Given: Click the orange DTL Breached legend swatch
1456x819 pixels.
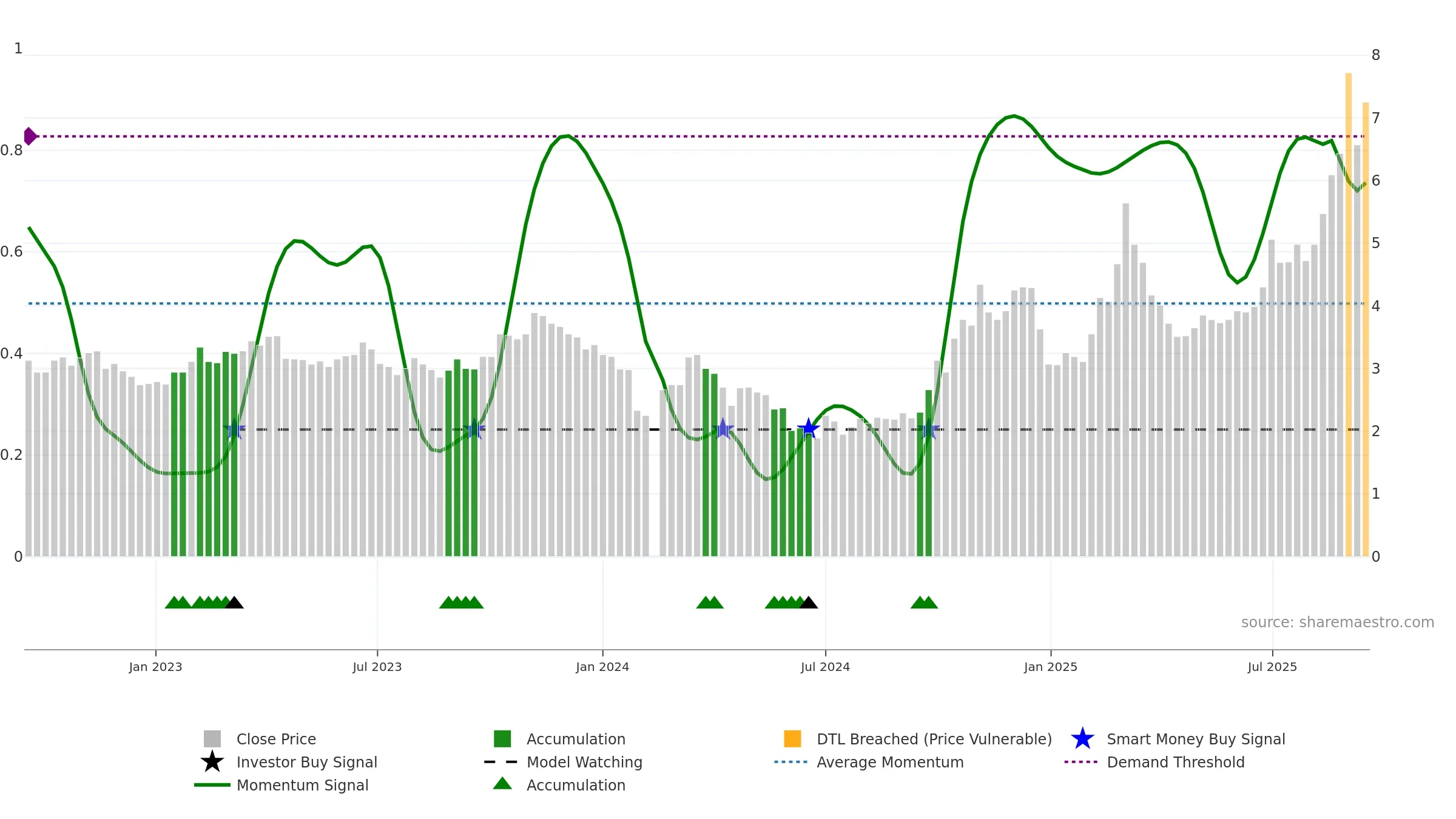Looking at the screenshot, I should click(792, 738).
